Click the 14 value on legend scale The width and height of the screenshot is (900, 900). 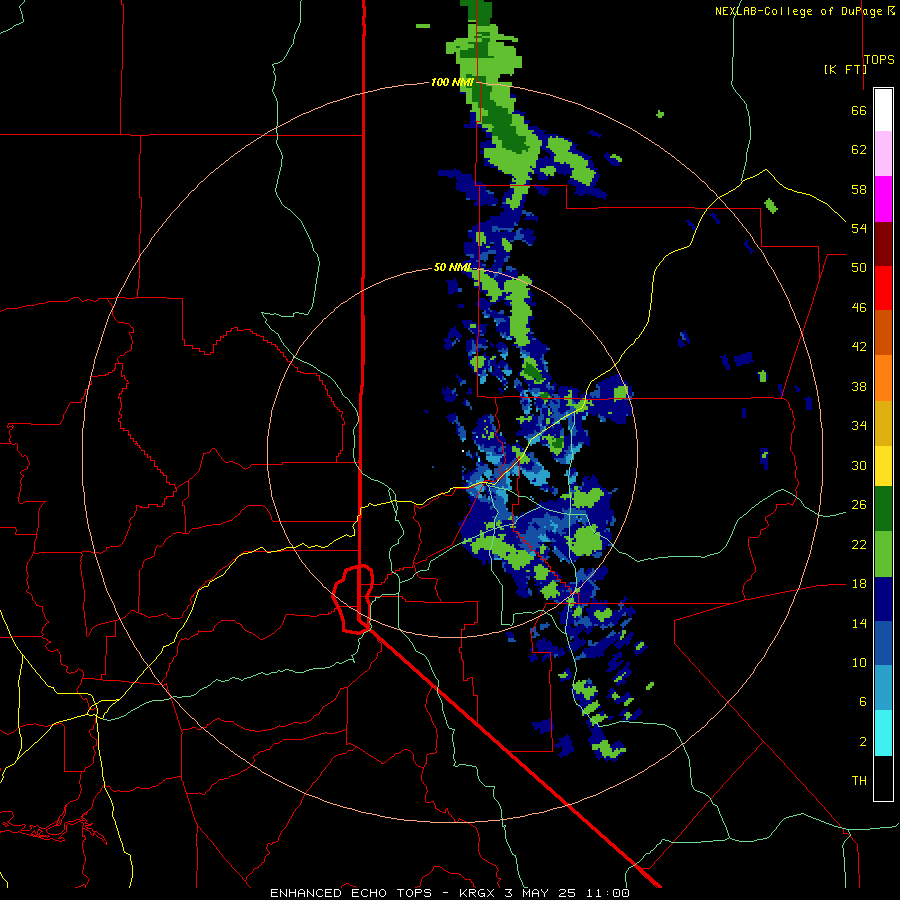(x=859, y=623)
